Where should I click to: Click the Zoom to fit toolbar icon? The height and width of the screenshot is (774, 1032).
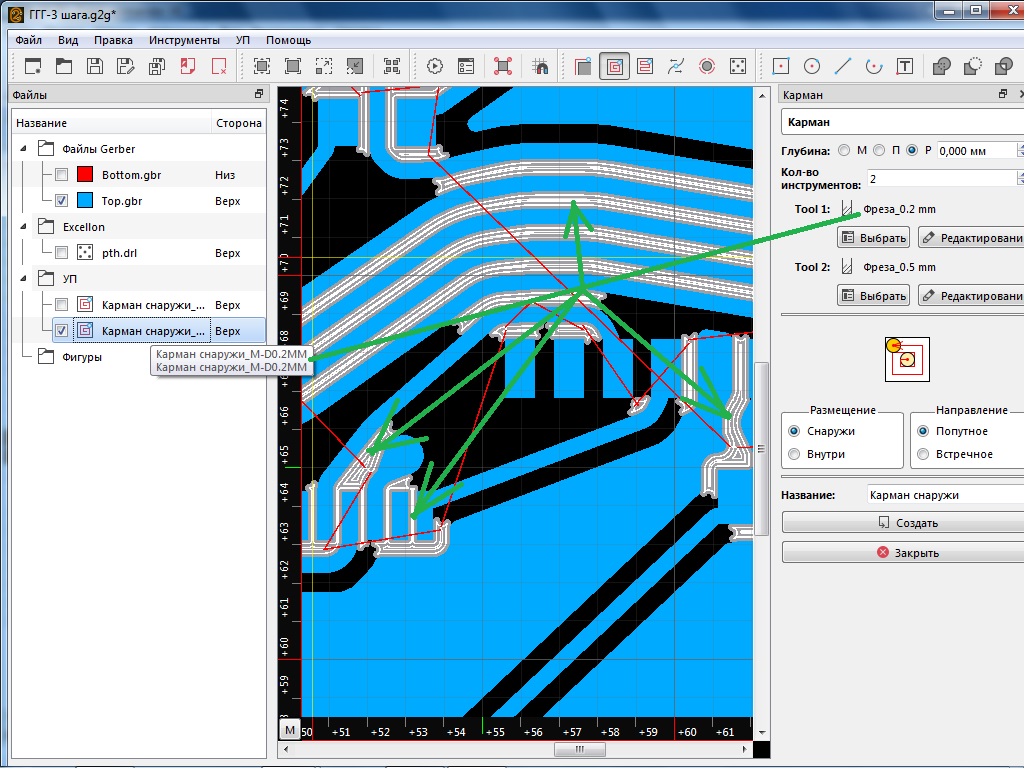[262, 66]
